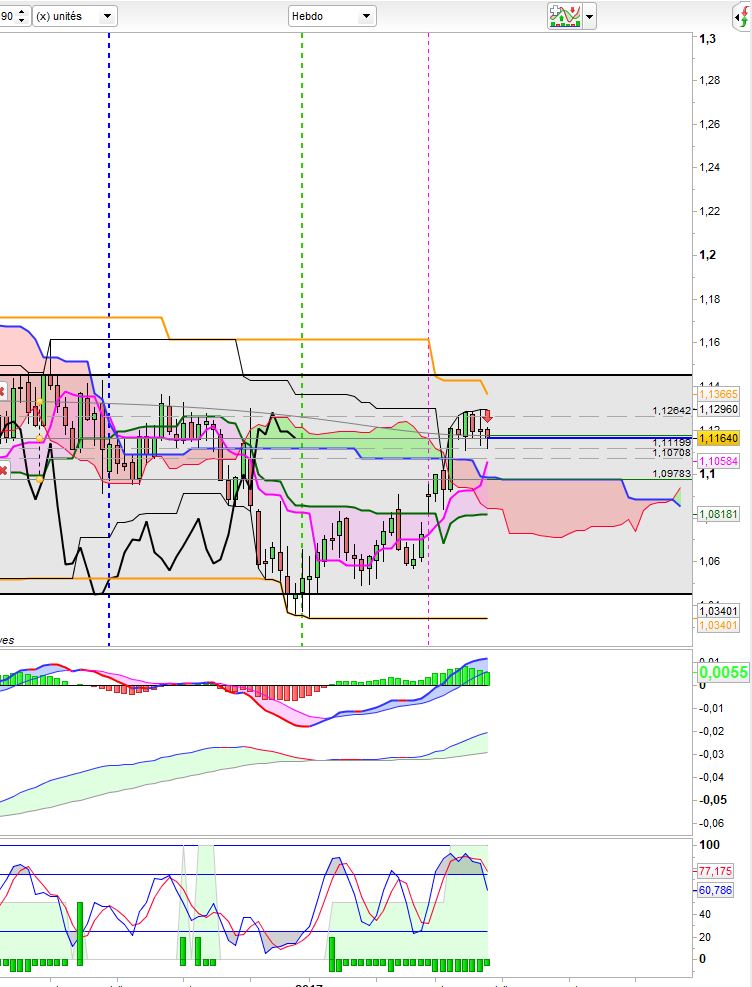The width and height of the screenshot is (752, 987).
Task: Click the horizontal level label 1,10708
Action: pos(671,453)
